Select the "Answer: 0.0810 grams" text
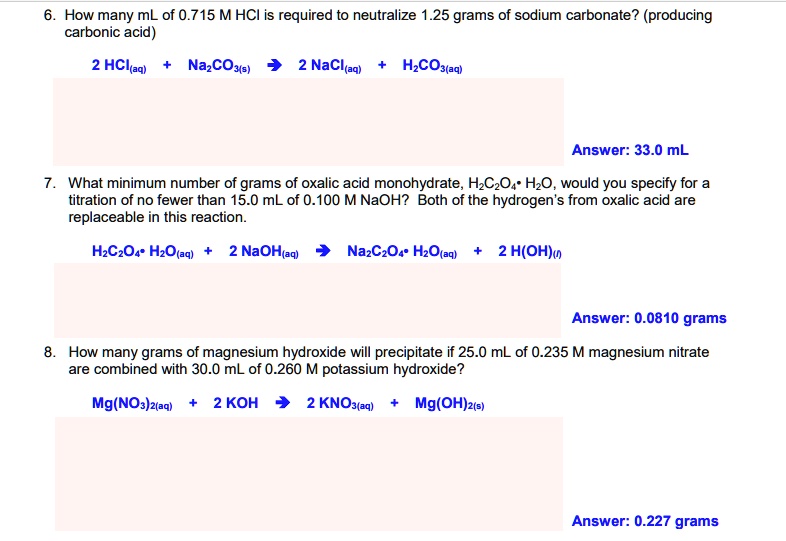The image size is (786, 541). 649,319
